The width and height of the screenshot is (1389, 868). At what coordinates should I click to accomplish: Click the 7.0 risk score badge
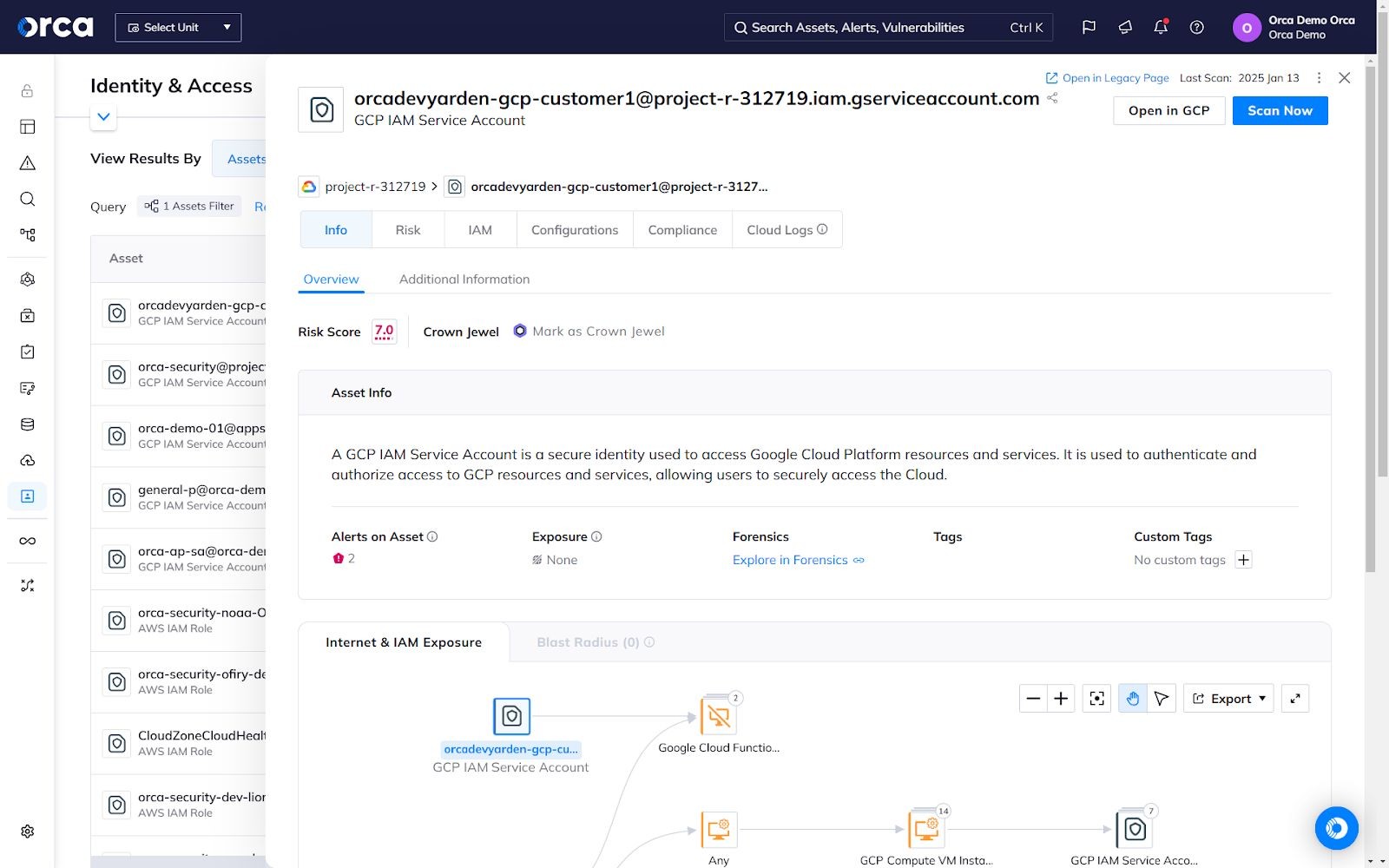coord(384,332)
